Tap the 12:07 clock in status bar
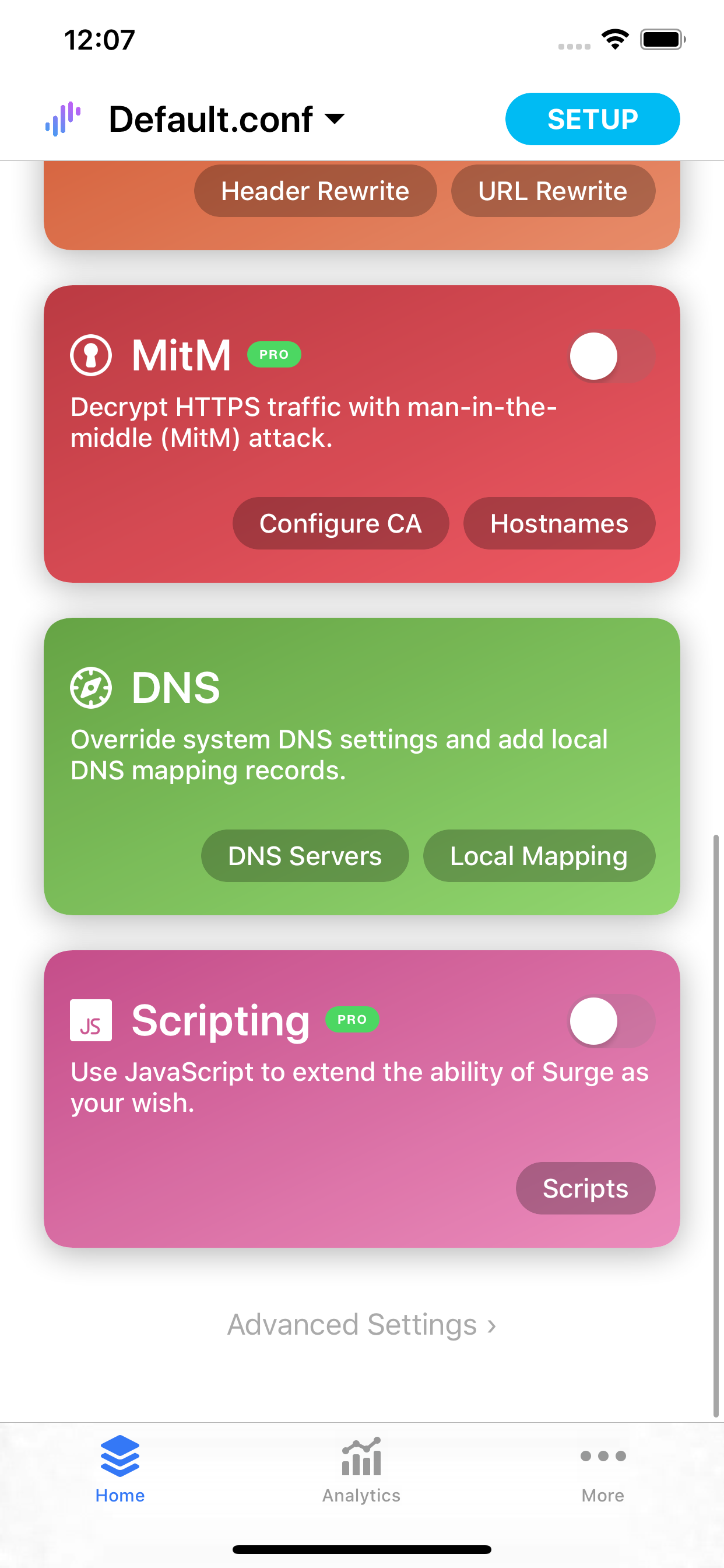724x1568 pixels. tap(100, 40)
